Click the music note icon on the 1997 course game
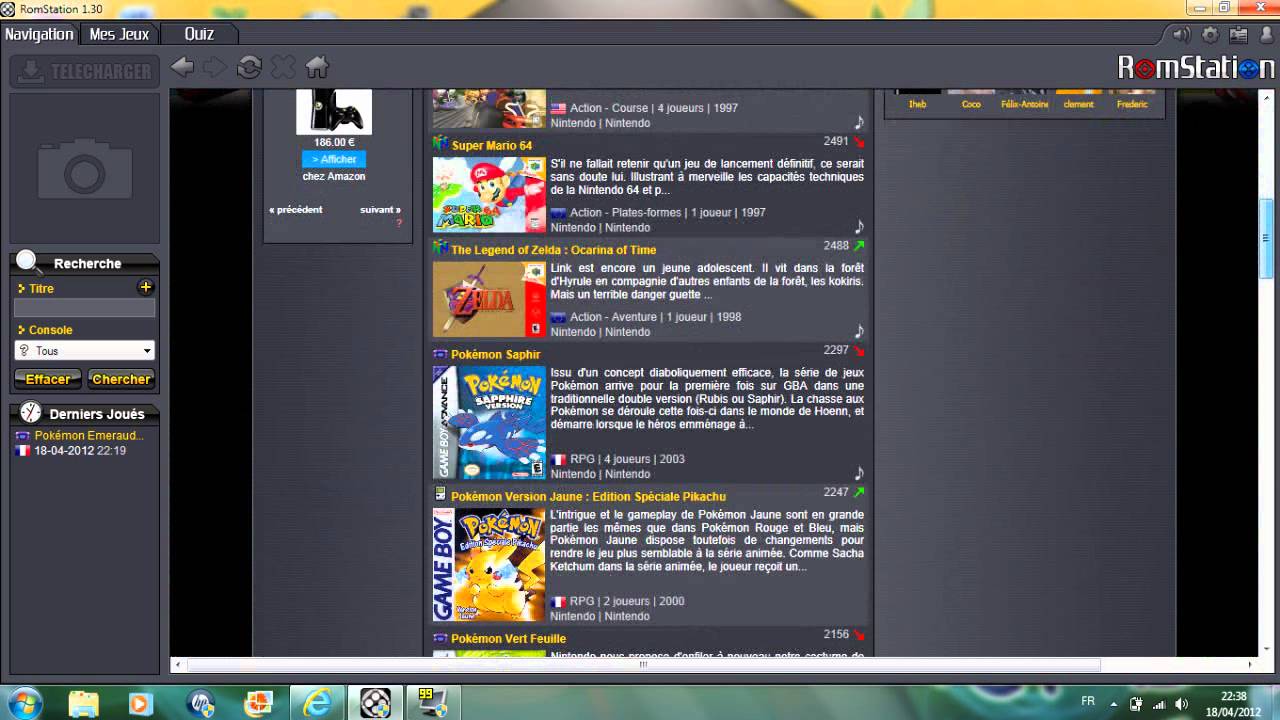This screenshot has width=1280, height=720. pyautogui.click(x=858, y=122)
